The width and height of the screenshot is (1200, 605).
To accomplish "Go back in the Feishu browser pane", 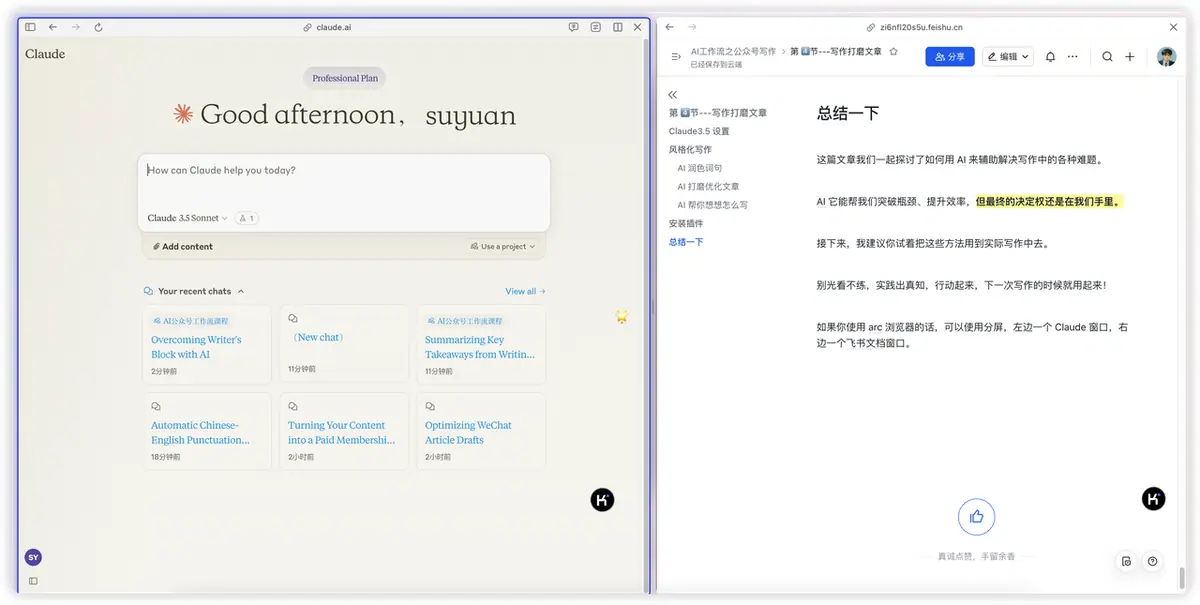I will click(669, 27).
